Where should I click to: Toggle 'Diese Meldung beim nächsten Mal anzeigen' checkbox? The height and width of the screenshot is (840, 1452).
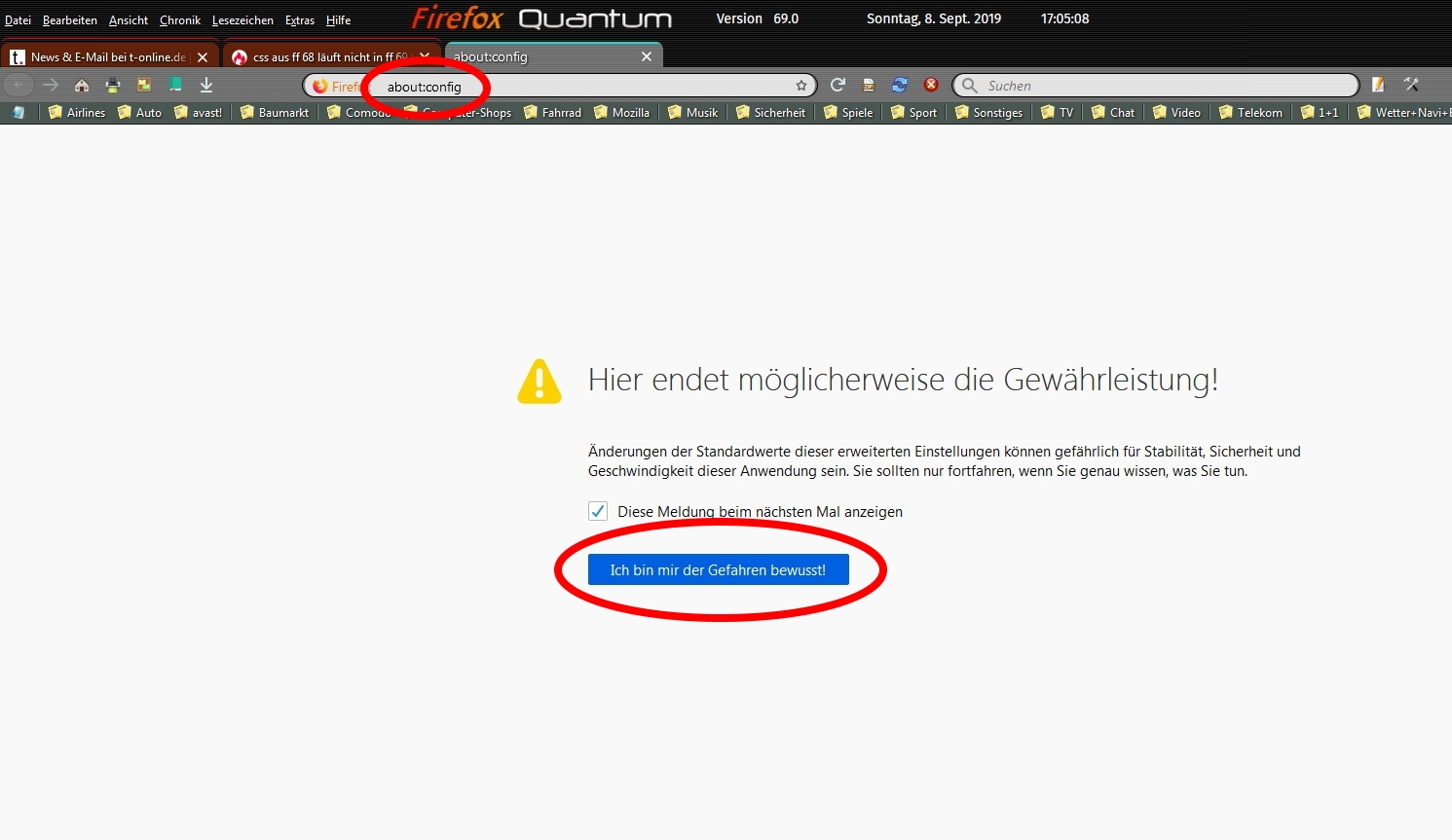click(598, 512)
